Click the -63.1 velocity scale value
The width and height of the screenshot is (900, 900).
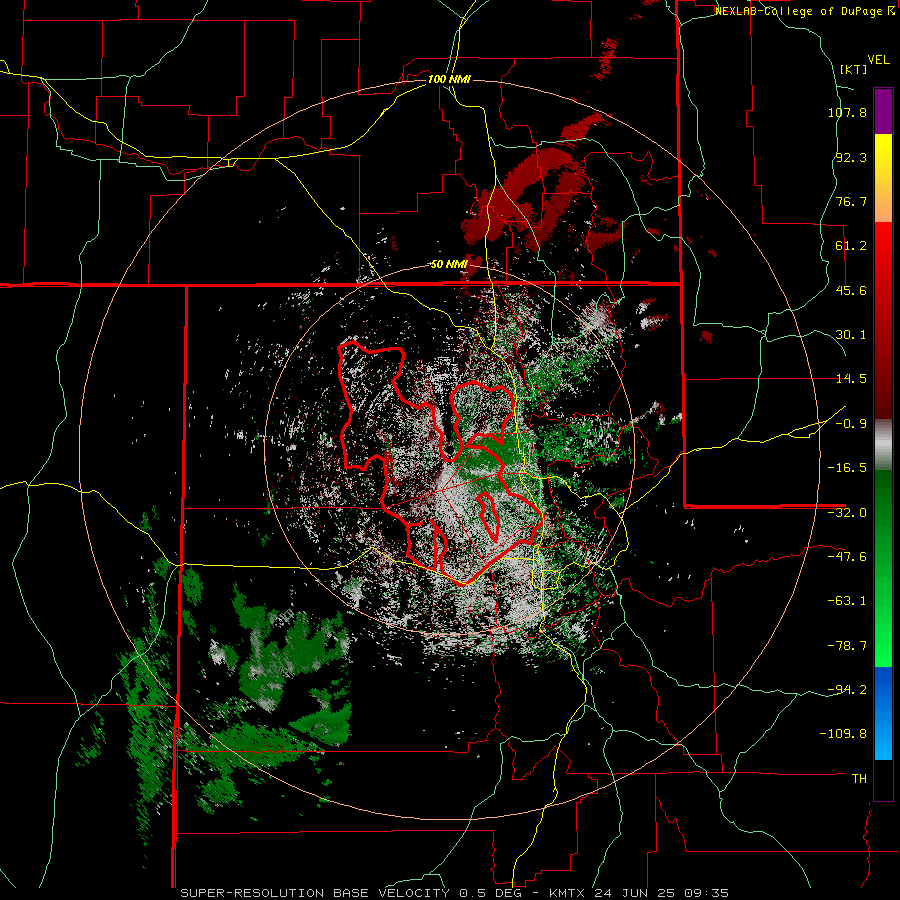(847, 601)
